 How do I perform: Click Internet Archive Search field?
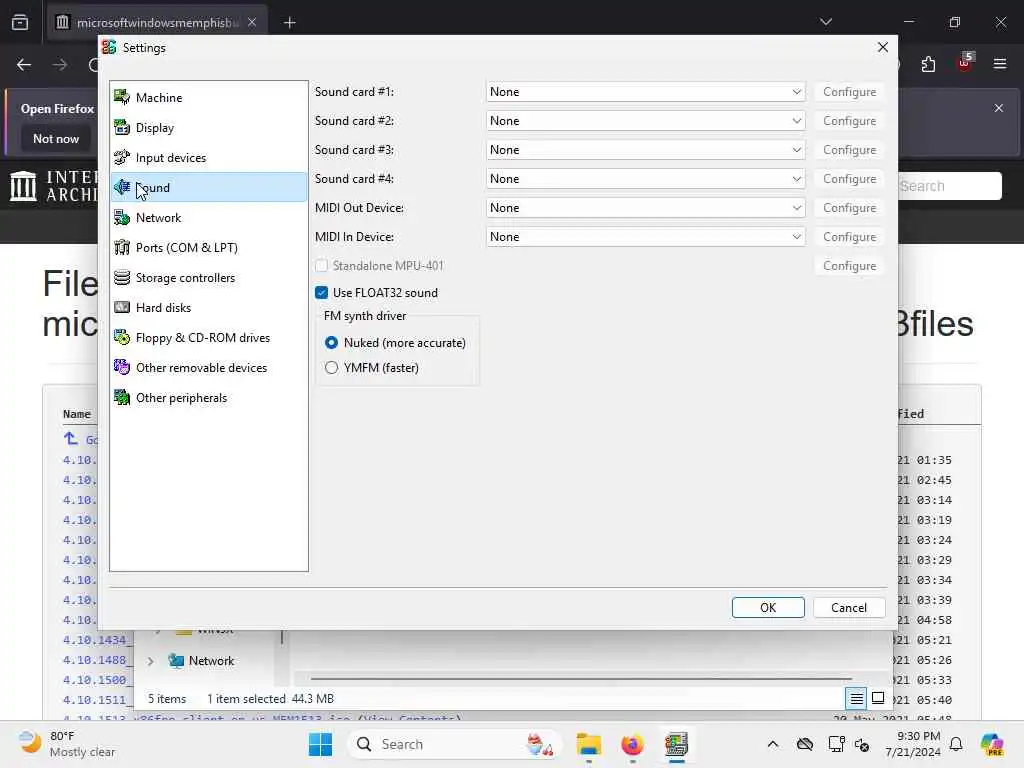[x=949, y=186]
